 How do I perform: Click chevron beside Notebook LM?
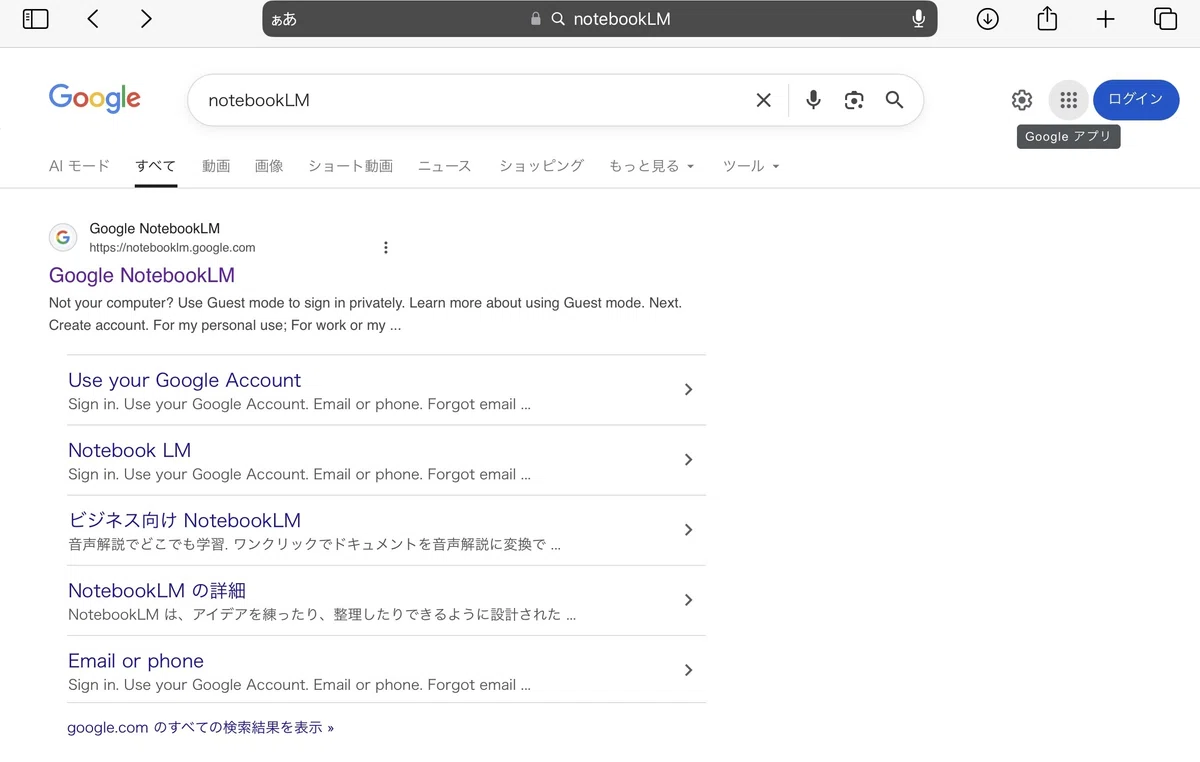pos(688,460)
